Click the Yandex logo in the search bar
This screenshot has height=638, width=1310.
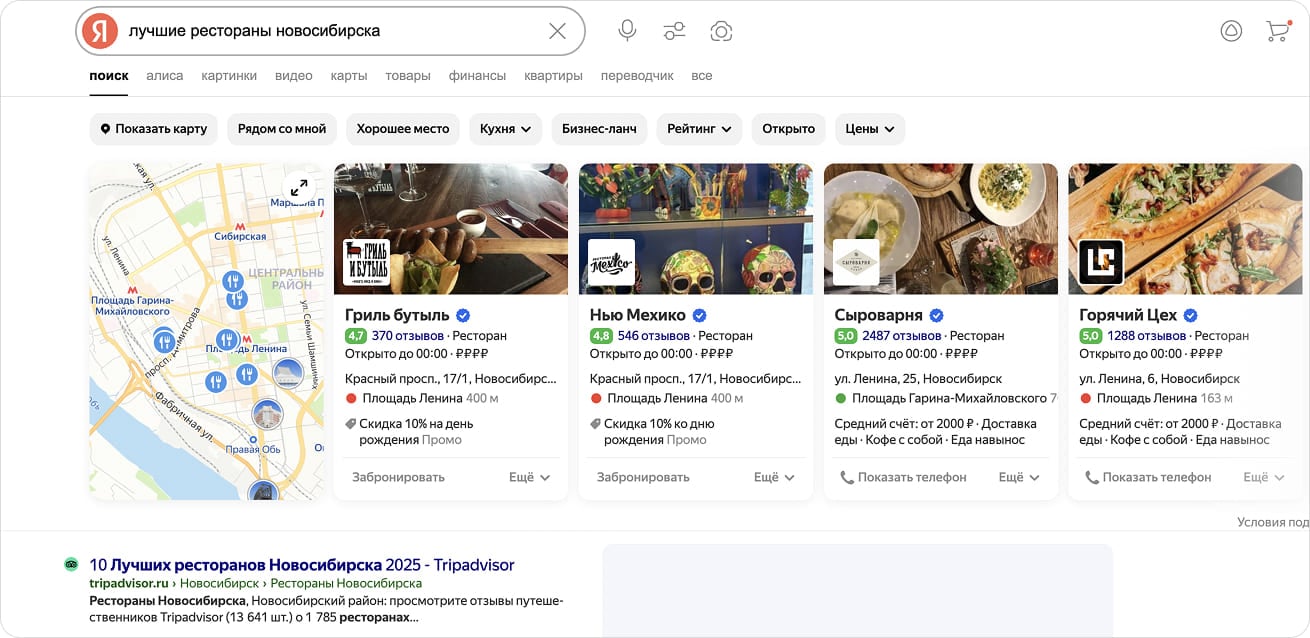99,30
